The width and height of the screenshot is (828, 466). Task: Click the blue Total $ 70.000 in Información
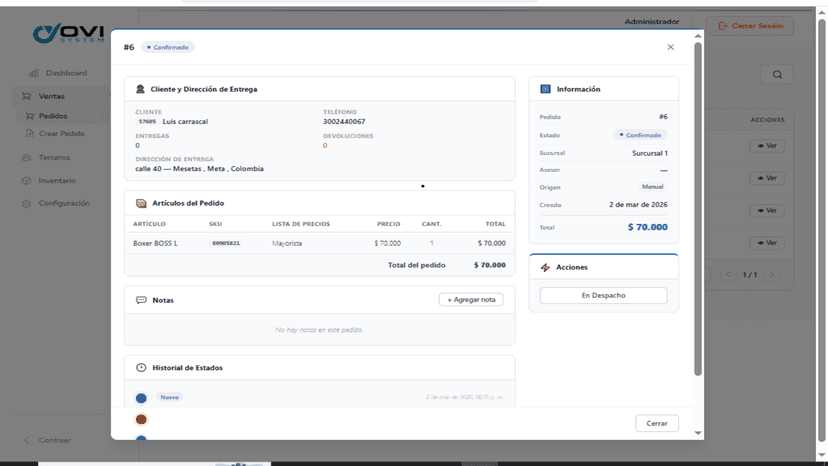[647, 227]
